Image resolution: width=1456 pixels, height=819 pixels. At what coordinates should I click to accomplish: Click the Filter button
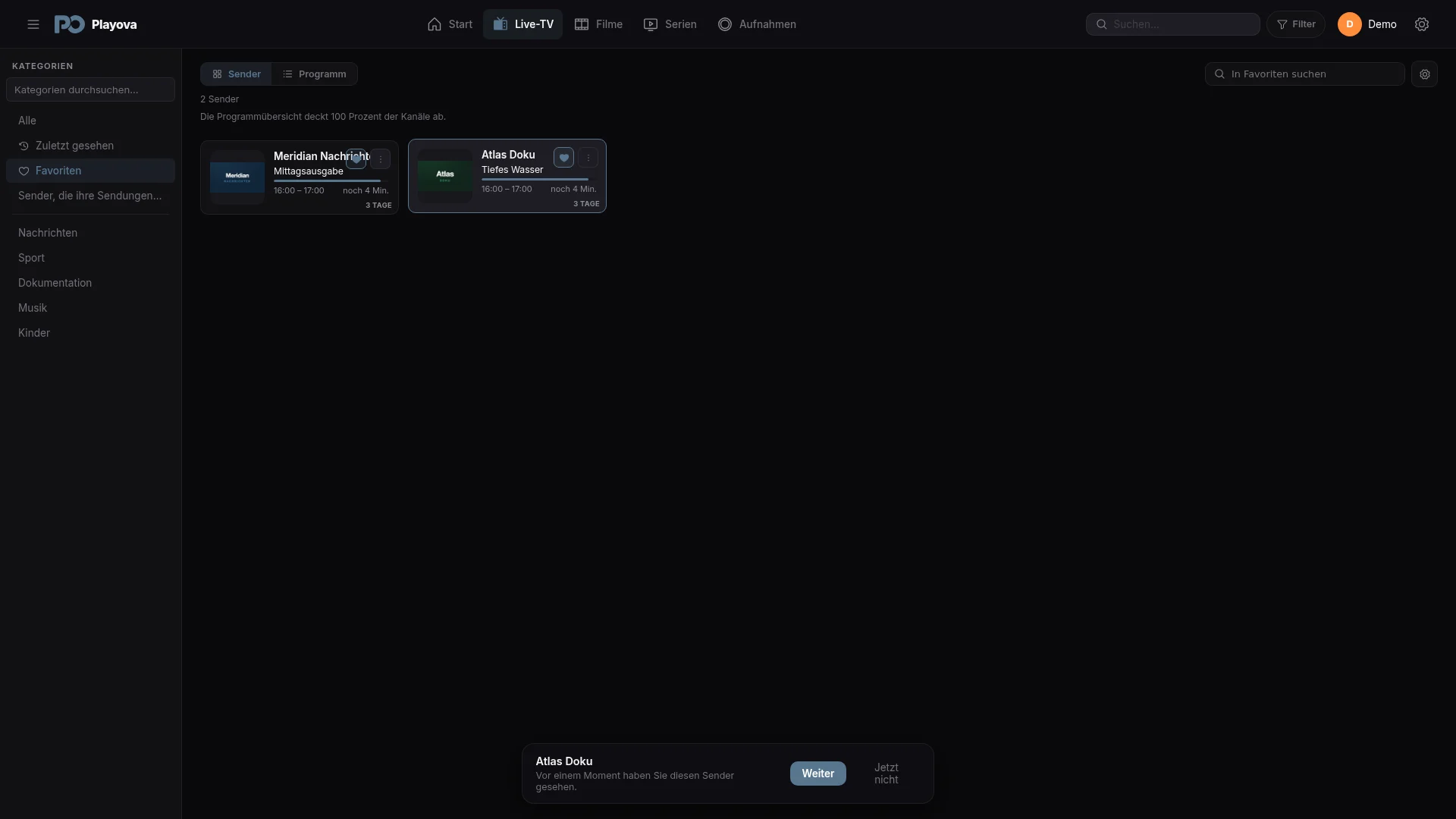coord(1296,24)
